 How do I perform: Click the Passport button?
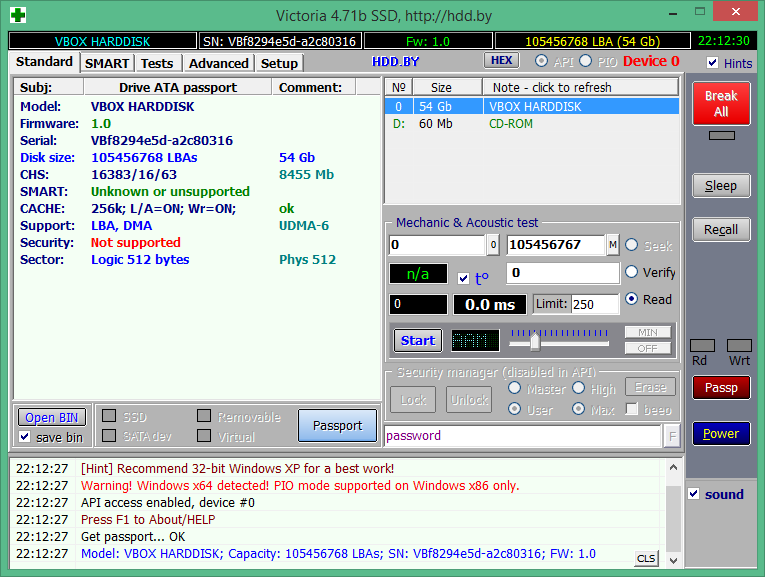(338, 426)
